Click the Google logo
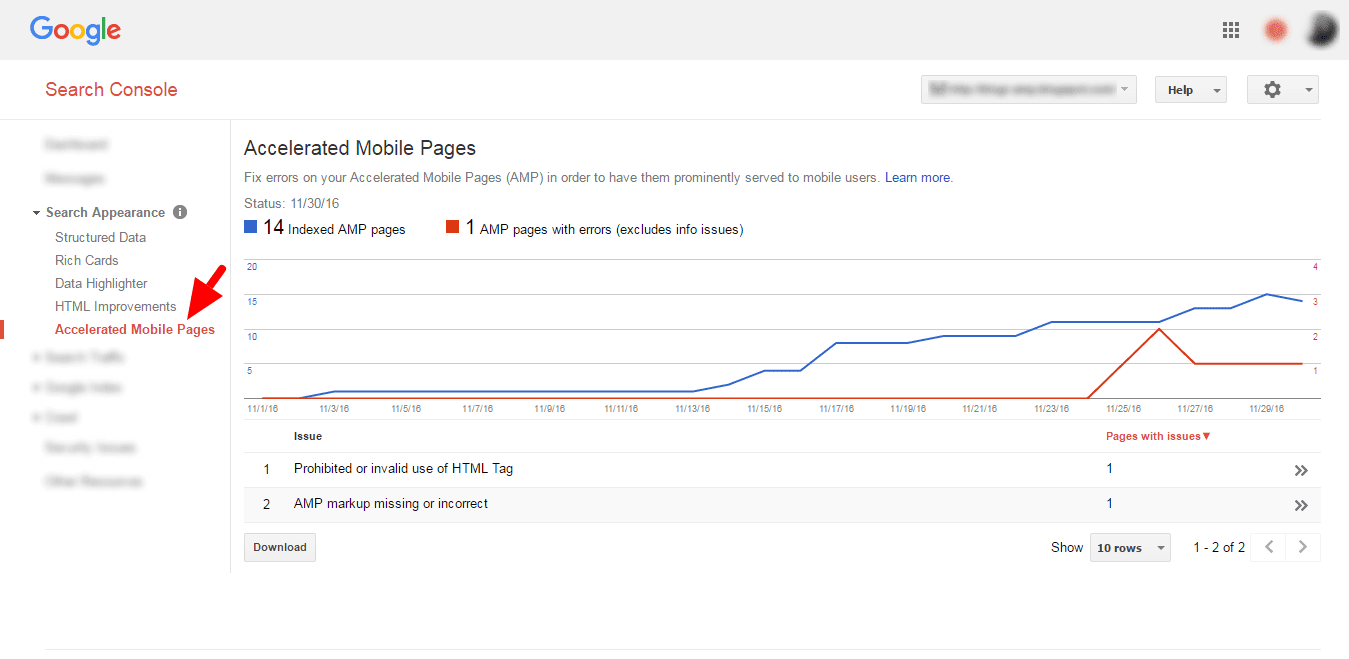The image size is (1349, 659). click(x=75, y=30)
